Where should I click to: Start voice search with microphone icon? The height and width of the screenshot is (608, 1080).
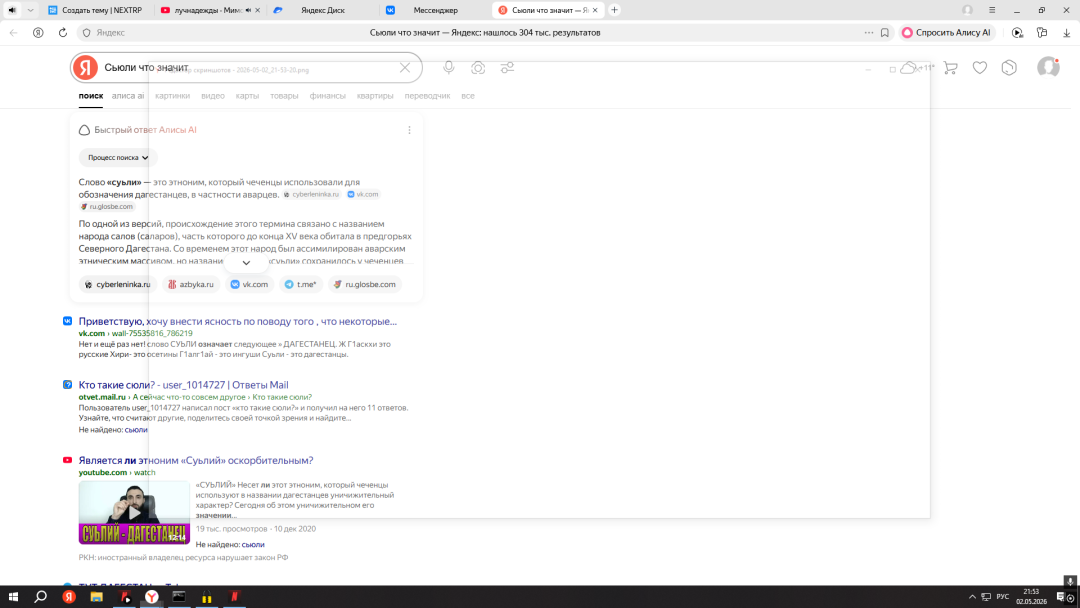[x=448, y=67]
